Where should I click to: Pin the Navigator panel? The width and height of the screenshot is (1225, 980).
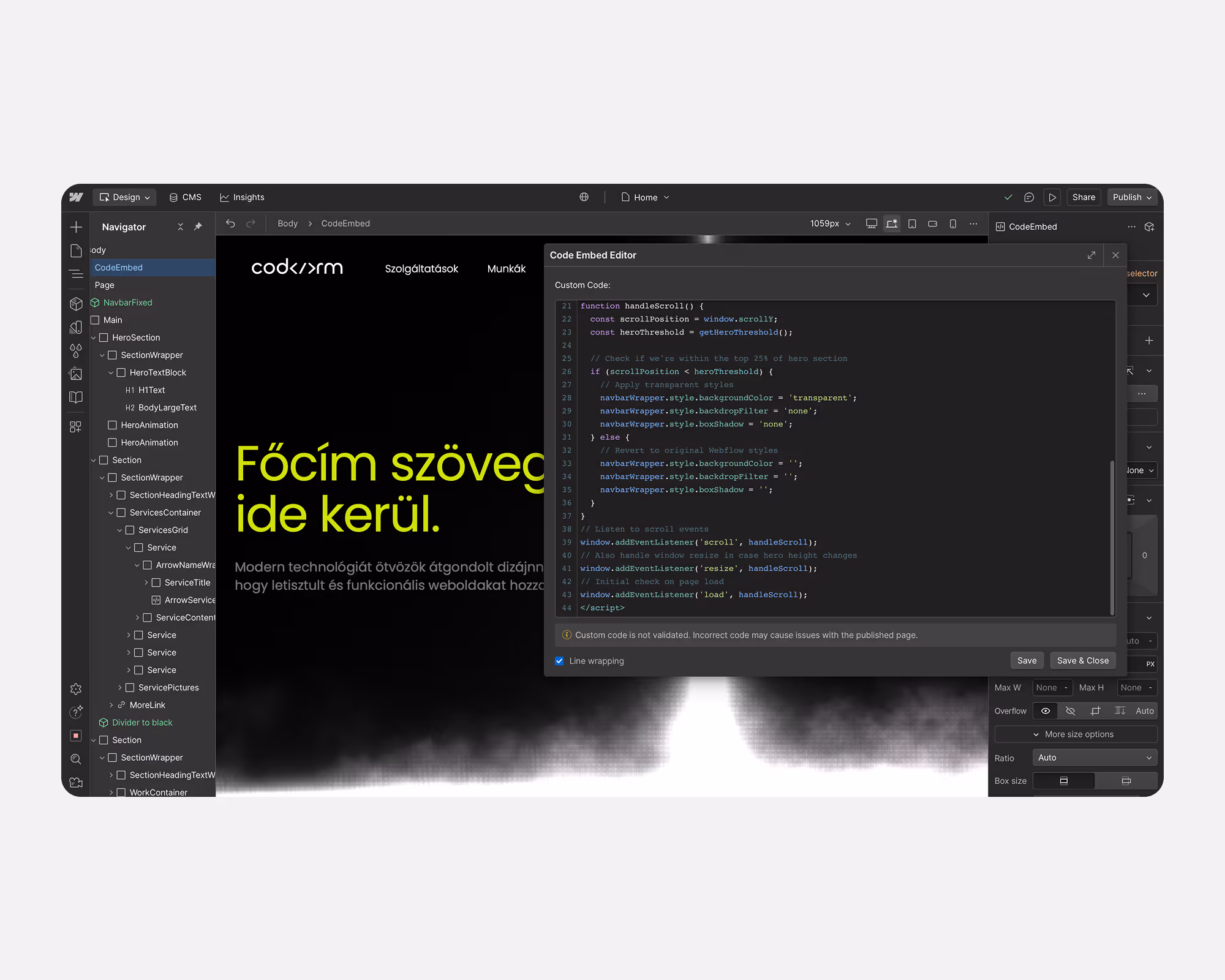pos(198,227)
